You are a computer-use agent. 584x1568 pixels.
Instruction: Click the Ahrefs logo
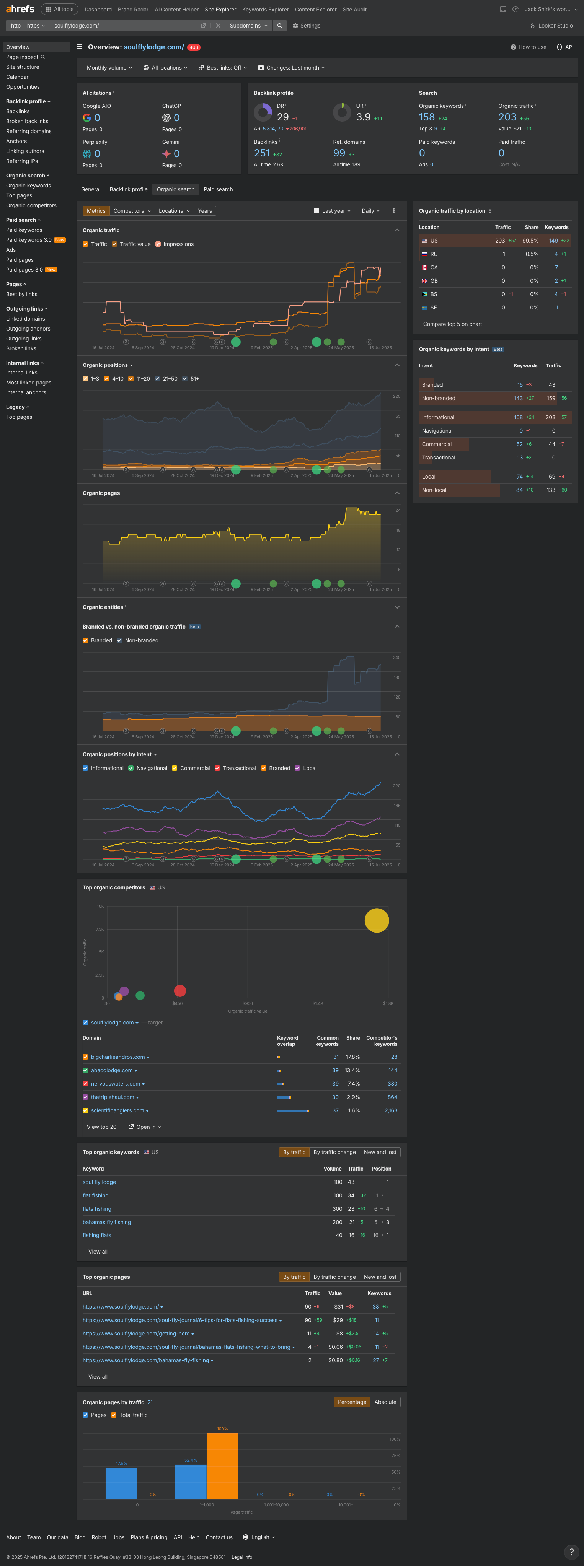tap(20, 9)
